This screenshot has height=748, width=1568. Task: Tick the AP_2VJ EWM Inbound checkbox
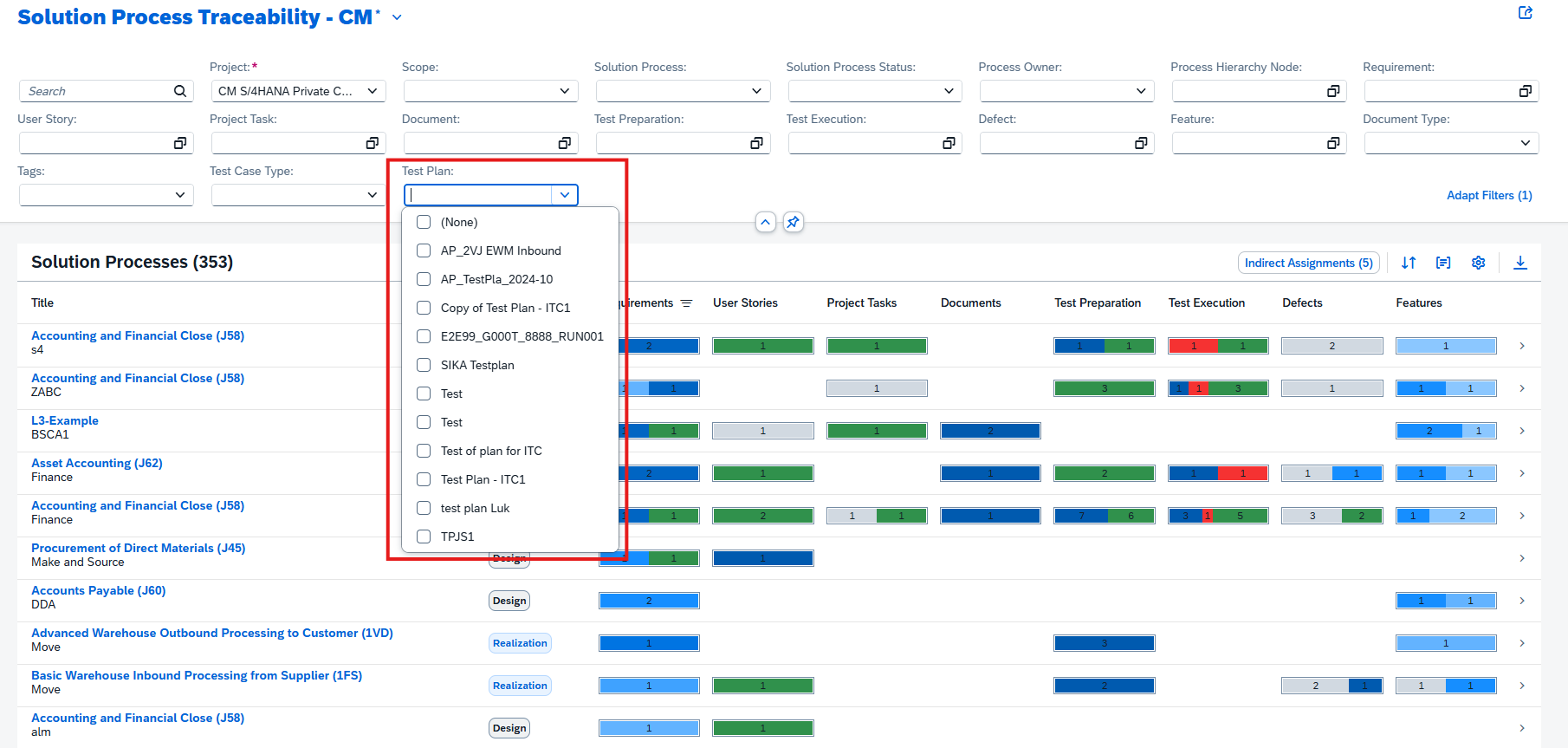(x=424, y=250)
